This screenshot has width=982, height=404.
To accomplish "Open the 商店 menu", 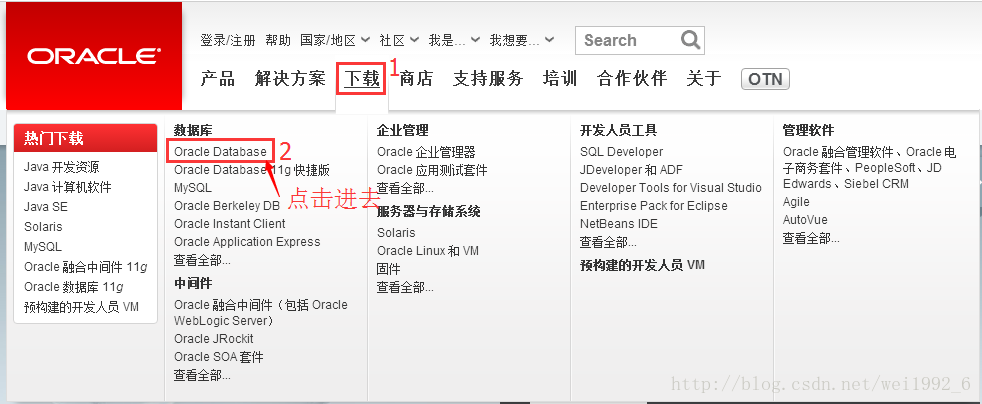I will click(416, 79).
